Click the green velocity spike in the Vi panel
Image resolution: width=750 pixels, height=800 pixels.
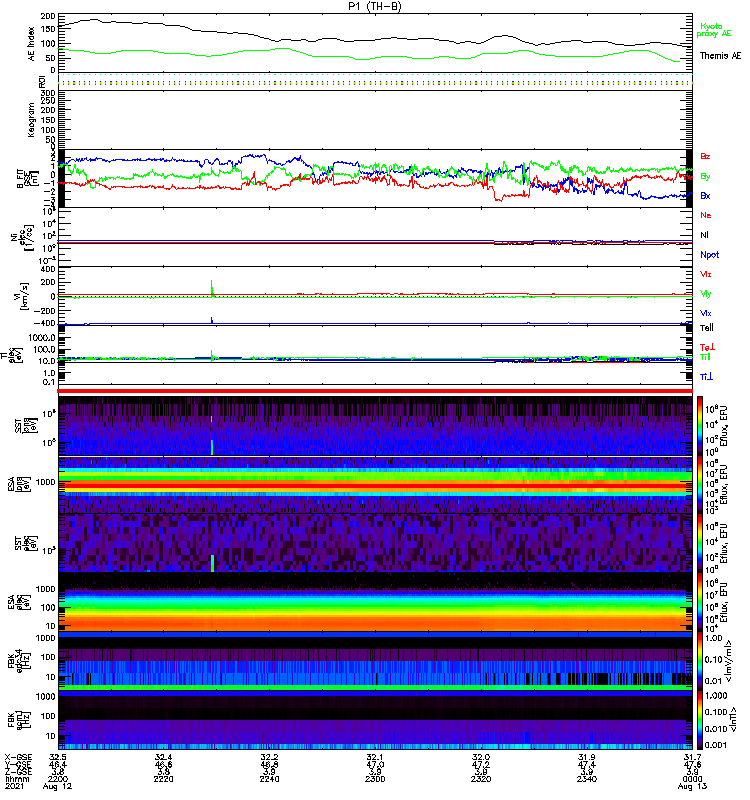click(x=212, y=287)
